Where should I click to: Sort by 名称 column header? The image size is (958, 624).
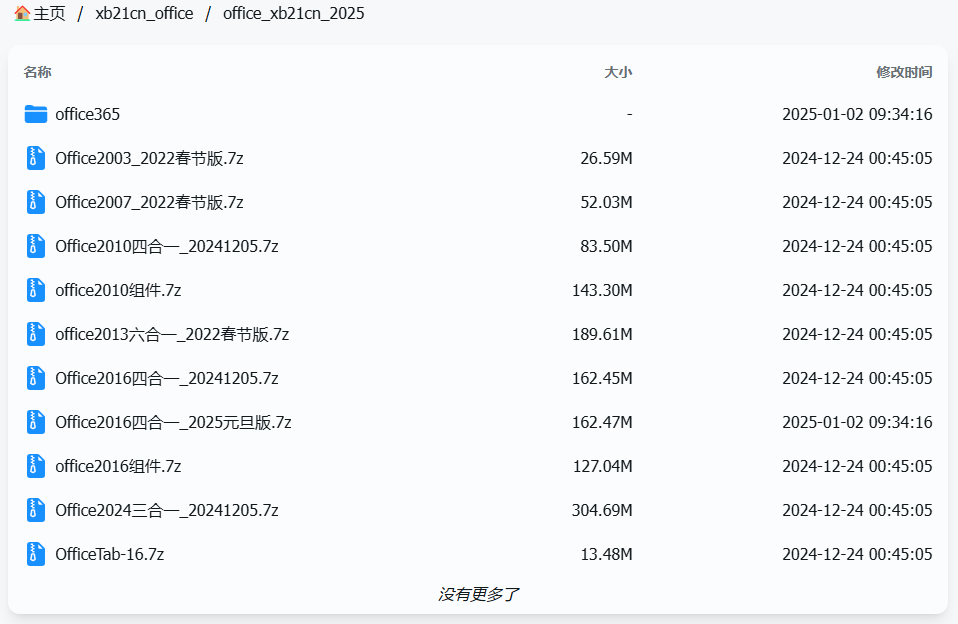pyautogui.click(x=37, y=72)
